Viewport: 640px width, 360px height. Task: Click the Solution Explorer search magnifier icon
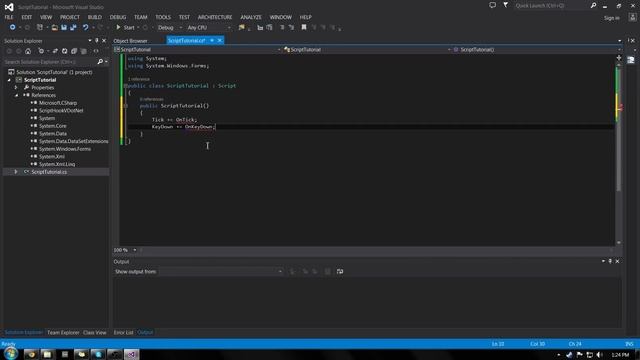click(100, 62)
